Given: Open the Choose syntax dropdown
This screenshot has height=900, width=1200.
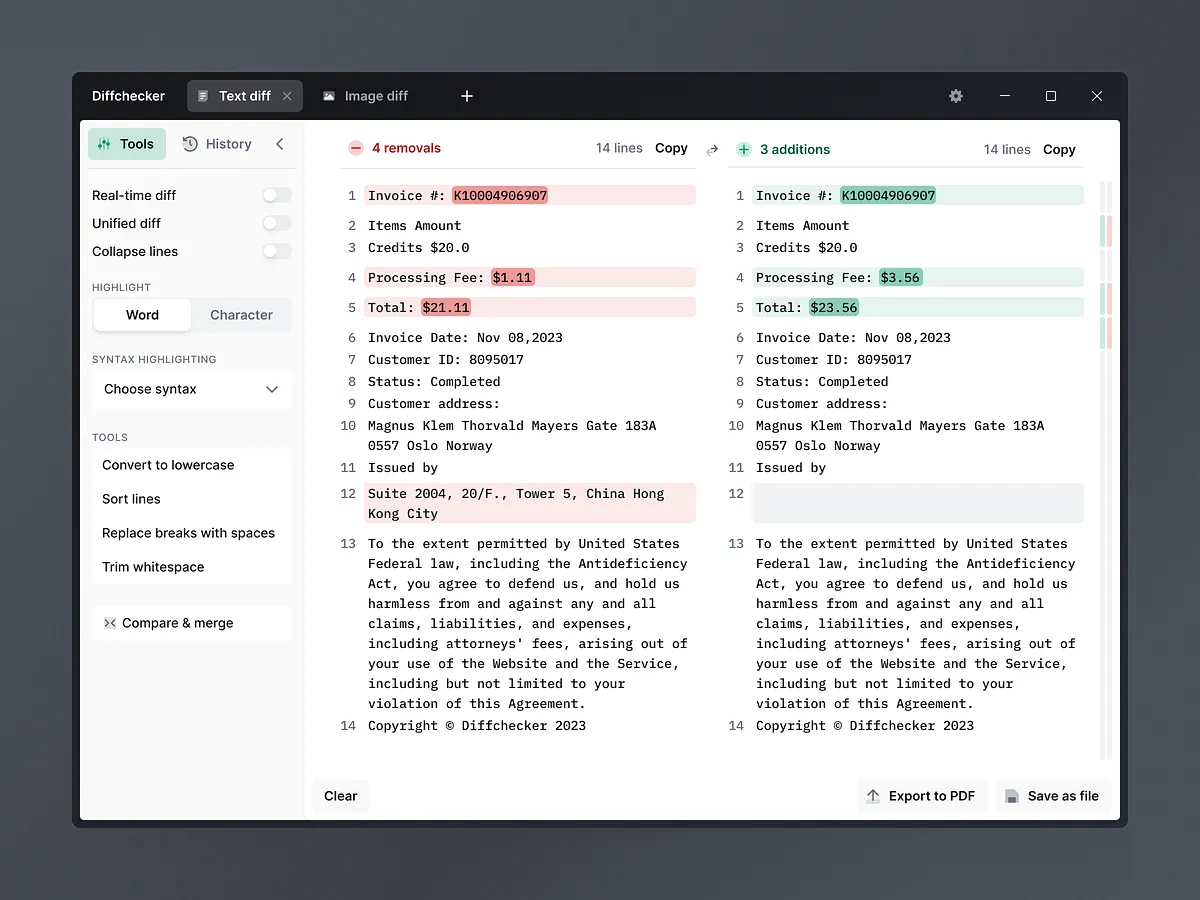Looking at the screenshot, I should tap(191, 389).
